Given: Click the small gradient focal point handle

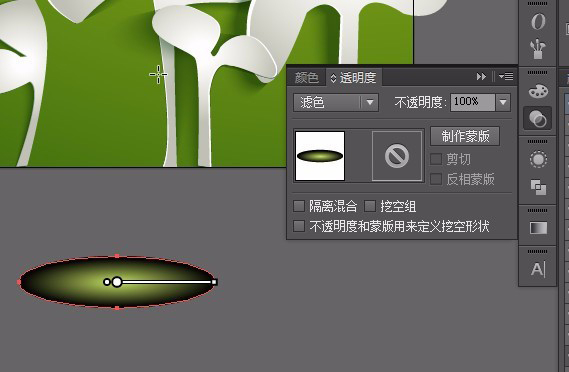Looking at the screenshot, I should coord(106,282).
